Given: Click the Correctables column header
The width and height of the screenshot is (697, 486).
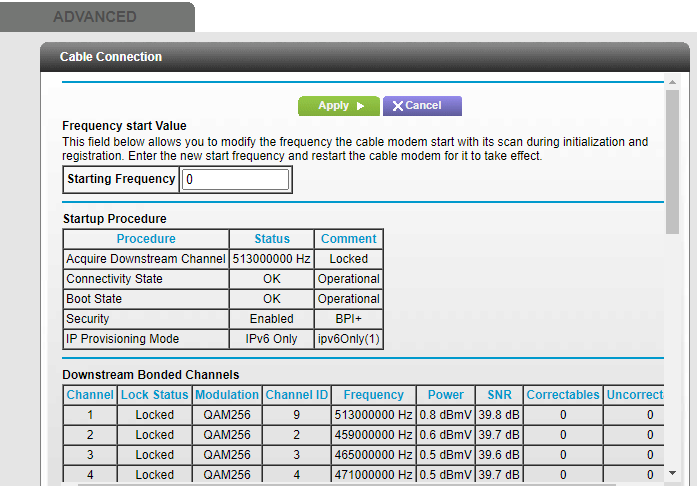Looking at the screenshot, I should pos(563,395).
